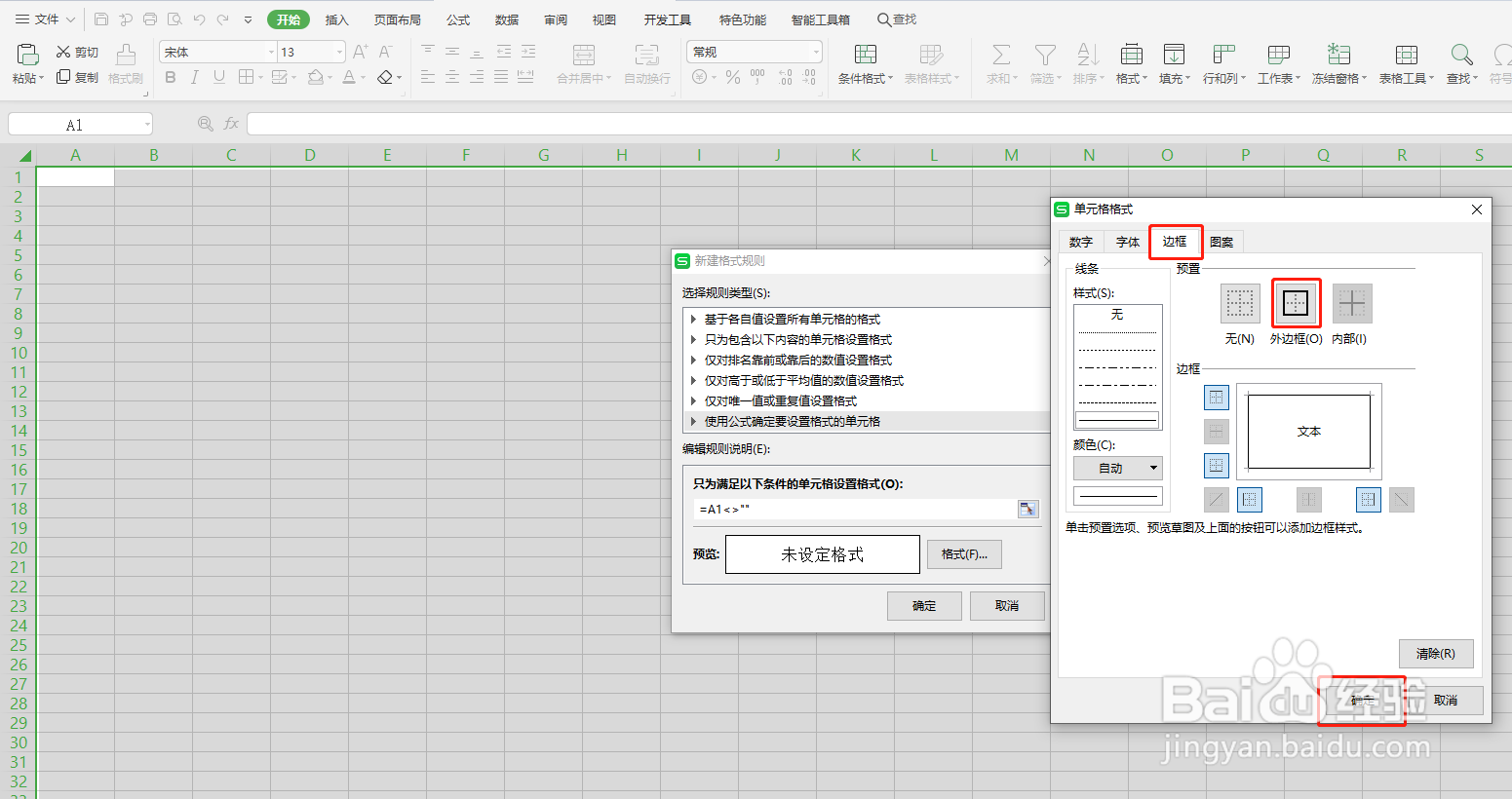Screen dimensions: 1512x799
Task: Click the Freeze Panes (冻结窗格) icon
Action: pyautogui.click(x=1339, y=55)
